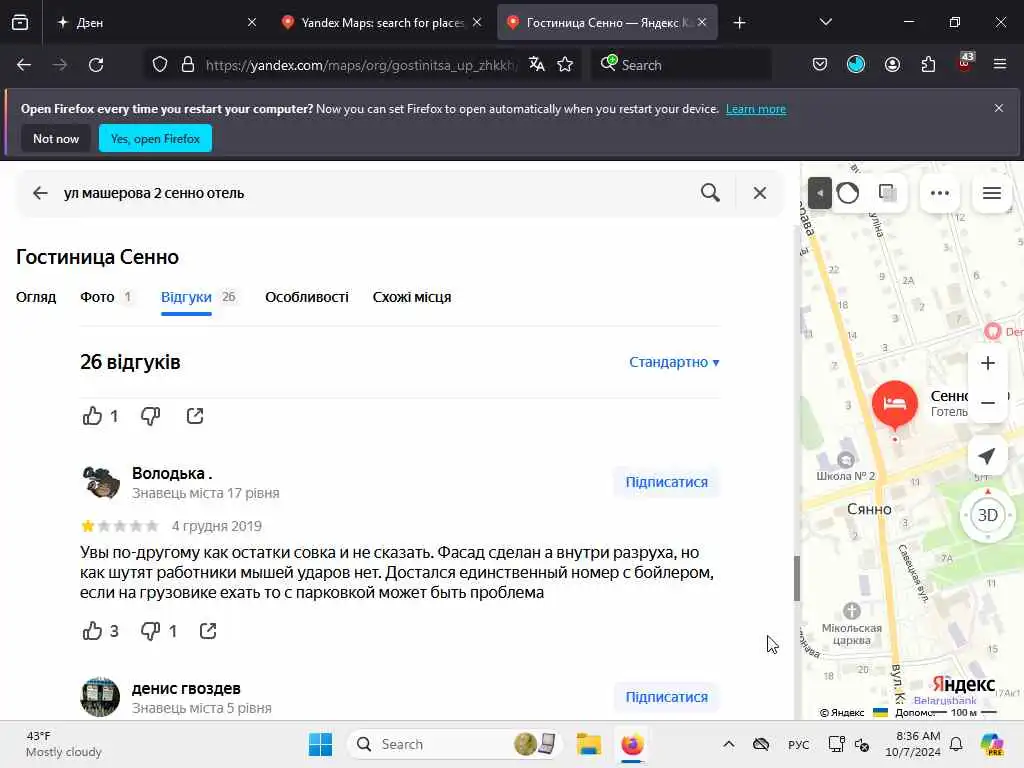
Task: Click the my location arrow button
Action: tap(987, 456)
